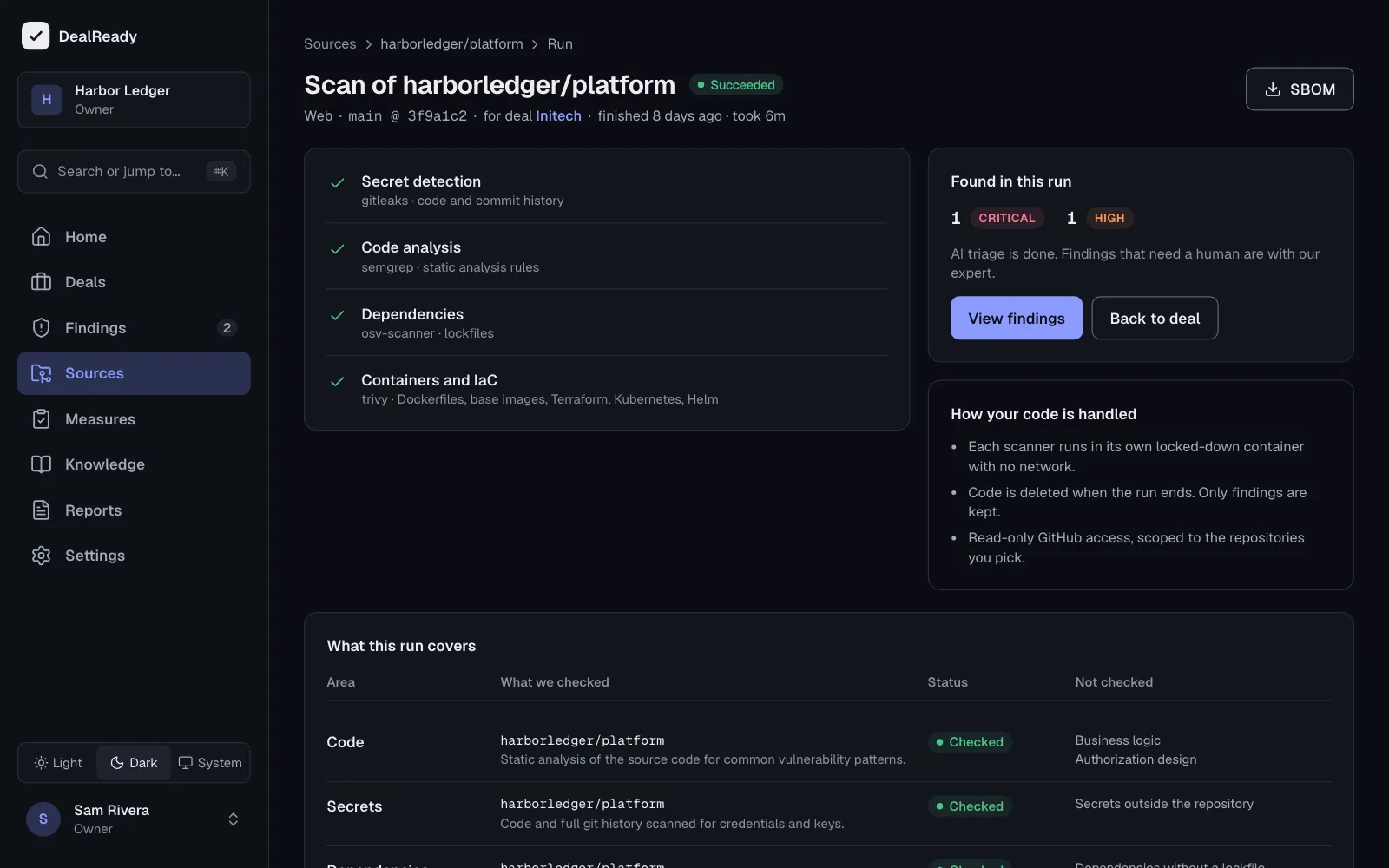Click commit hash 3f9a1c2
The image size is (1389, 868).
coord(437,115)
